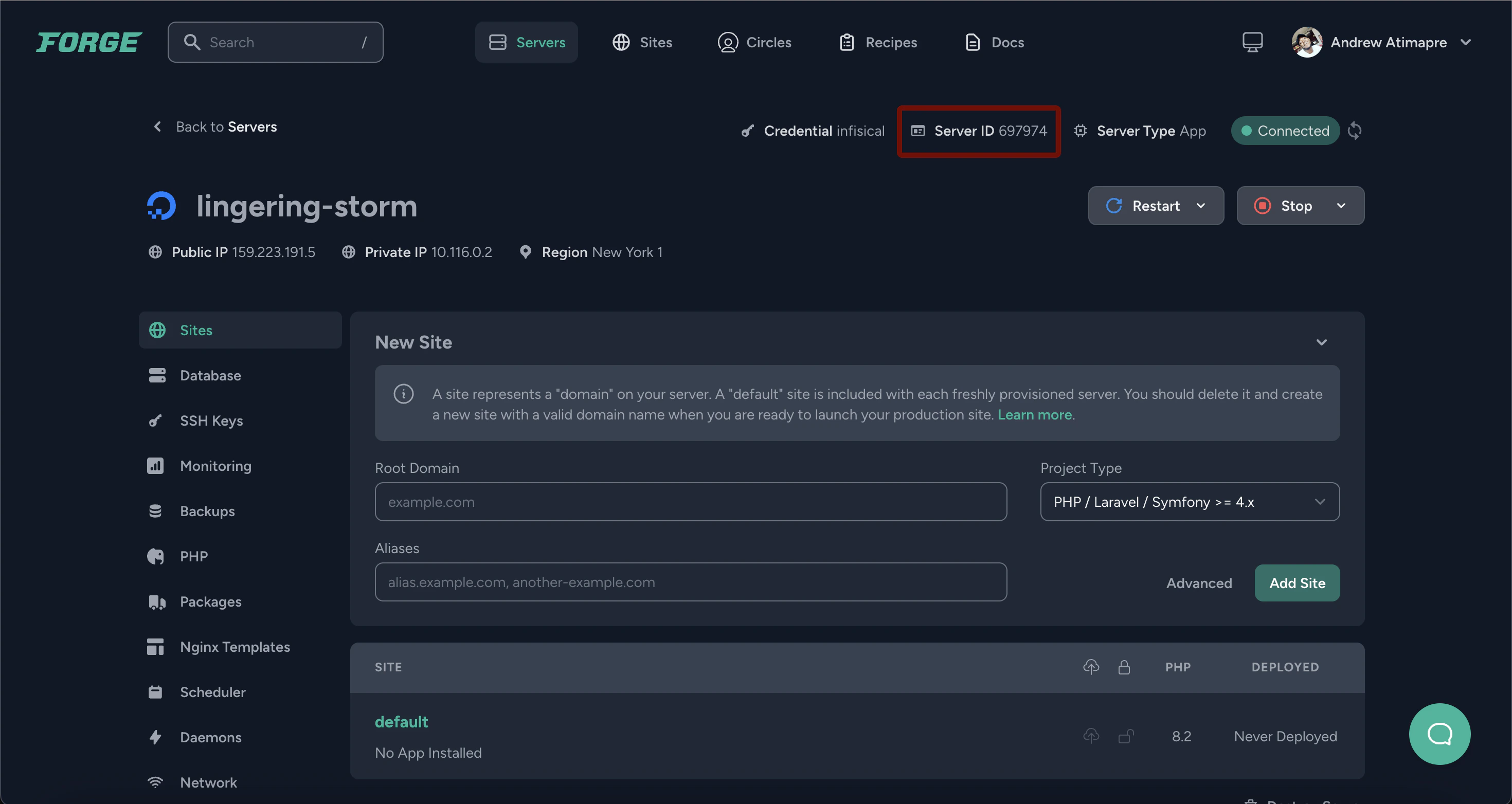Select Scheduler in the sidebar

point(240,692)
